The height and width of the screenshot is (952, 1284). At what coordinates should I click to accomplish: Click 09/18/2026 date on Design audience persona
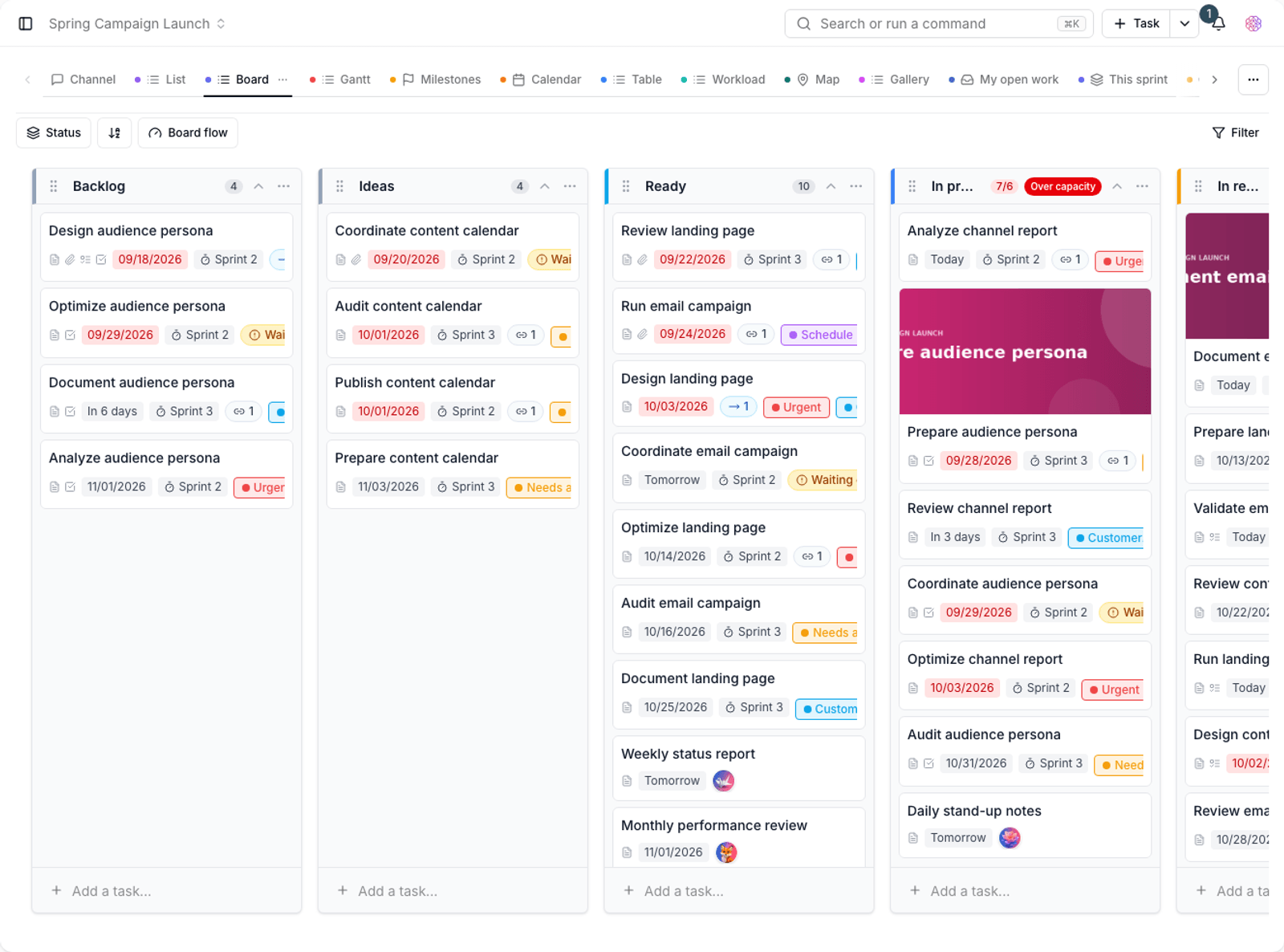tap(150, 259)
